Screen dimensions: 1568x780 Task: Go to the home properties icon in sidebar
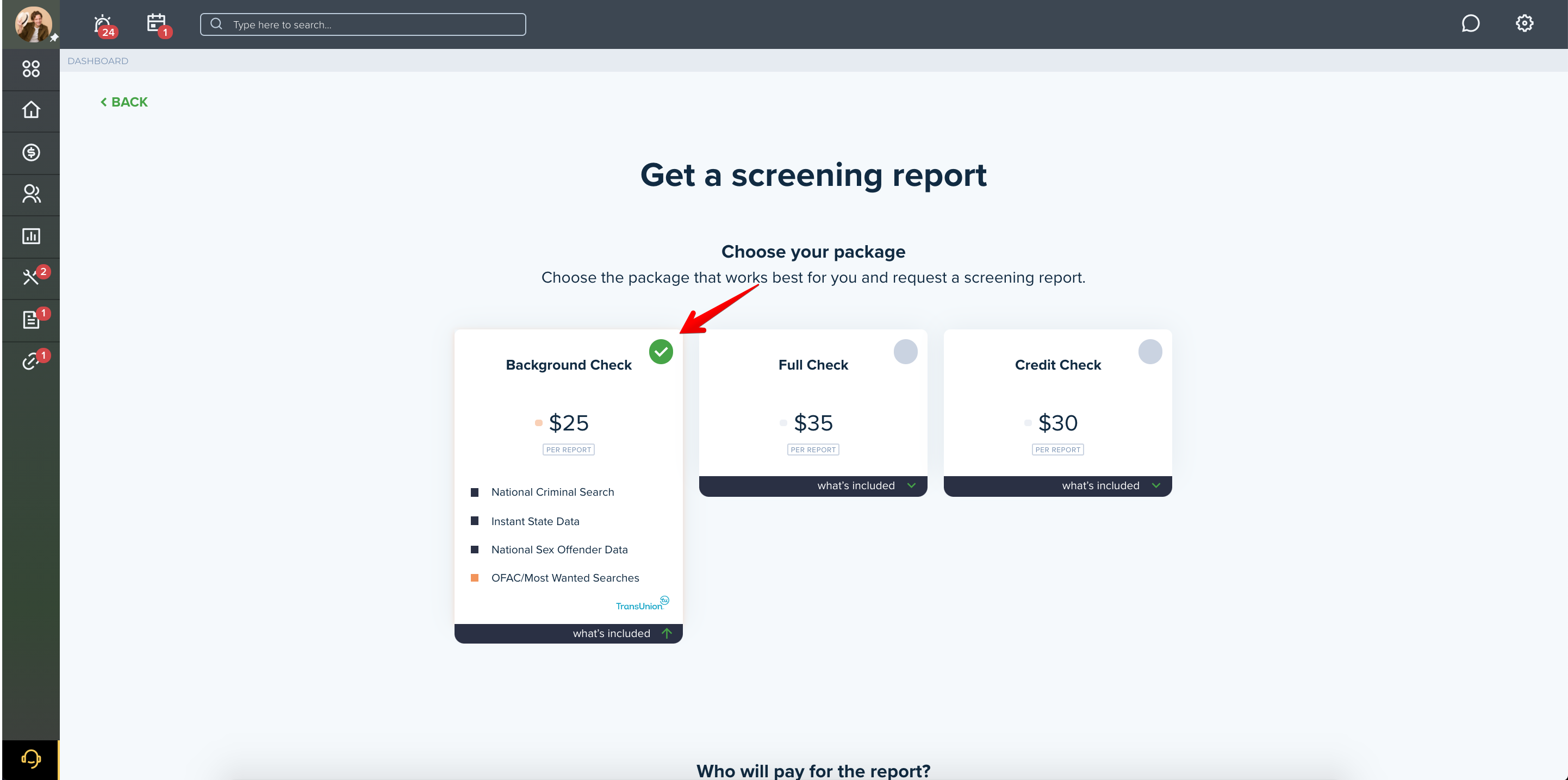(x=31, y=110)
